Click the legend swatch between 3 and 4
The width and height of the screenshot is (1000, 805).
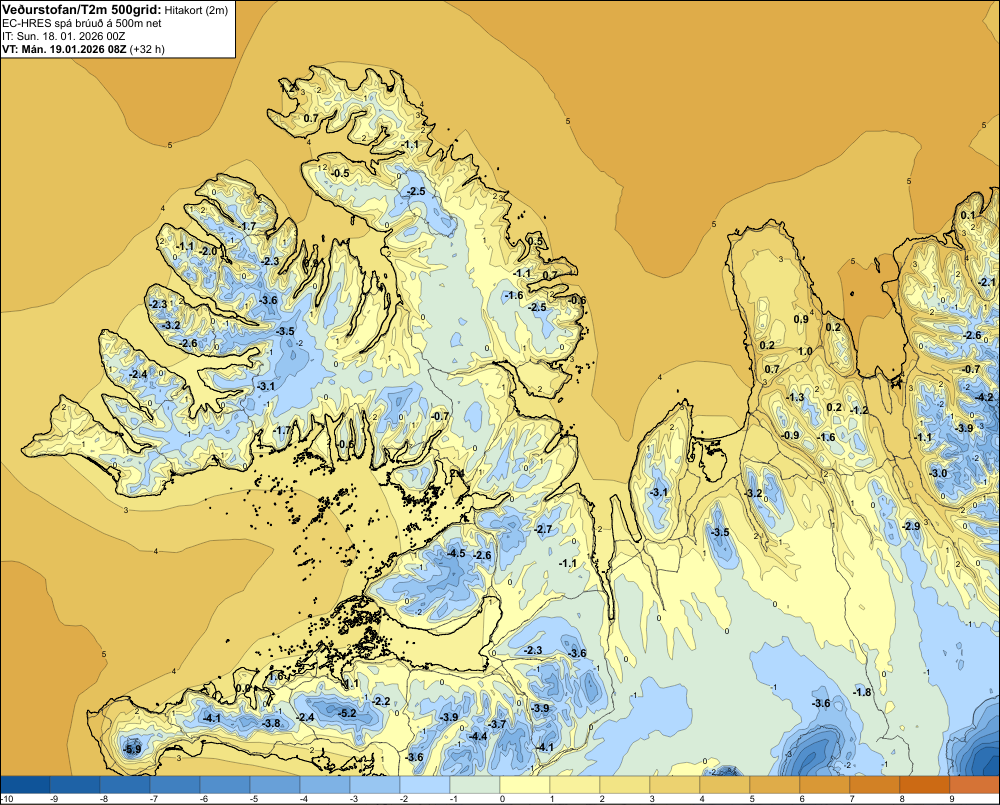click(675, 784)
